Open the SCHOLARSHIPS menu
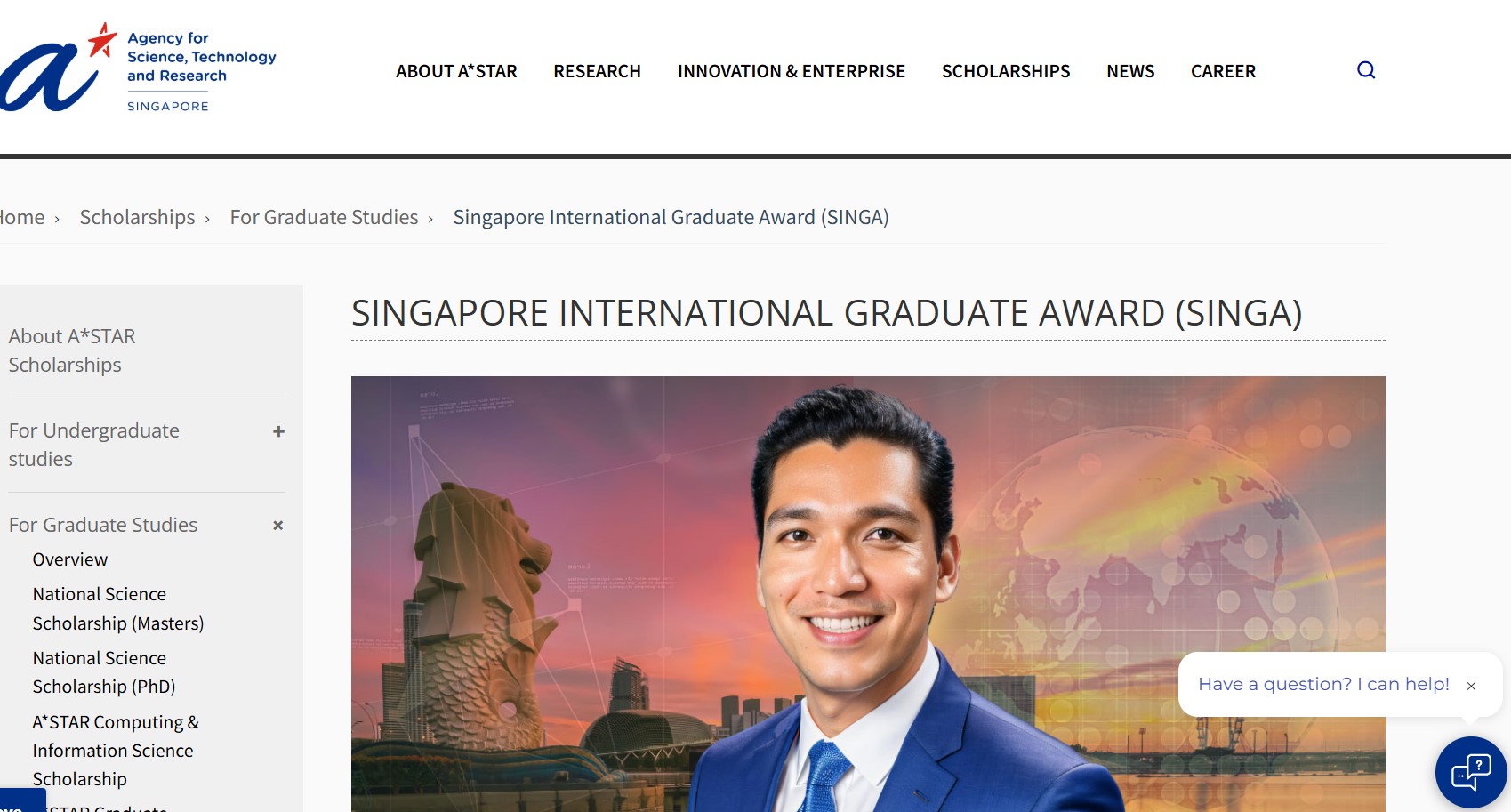This screenshot has height=812, width=1511. pyautogui.click(x=1006, y=71)
